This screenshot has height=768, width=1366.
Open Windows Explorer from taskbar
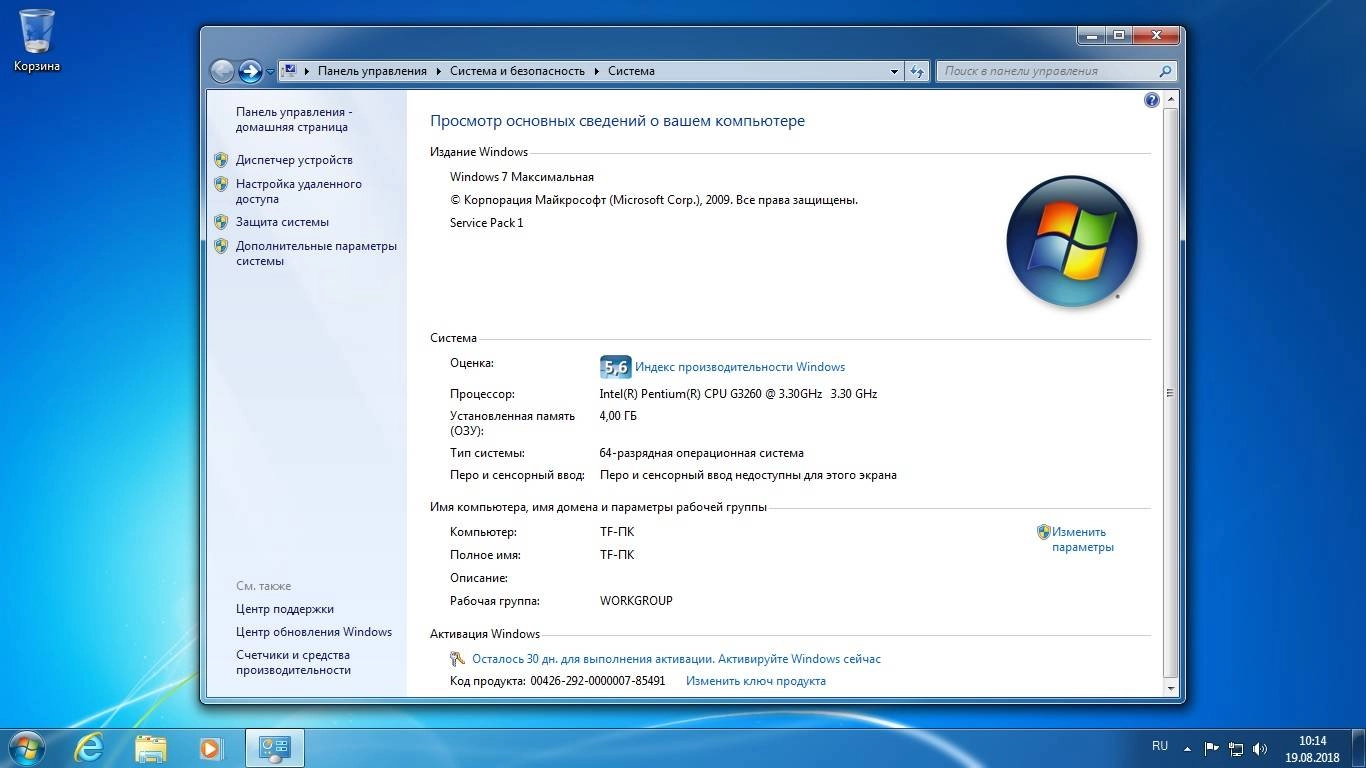click(151, 747)
